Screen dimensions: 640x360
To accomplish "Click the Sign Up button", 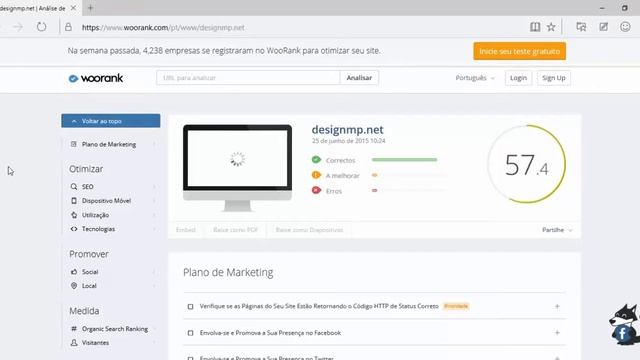I will (x=554, y=78).
